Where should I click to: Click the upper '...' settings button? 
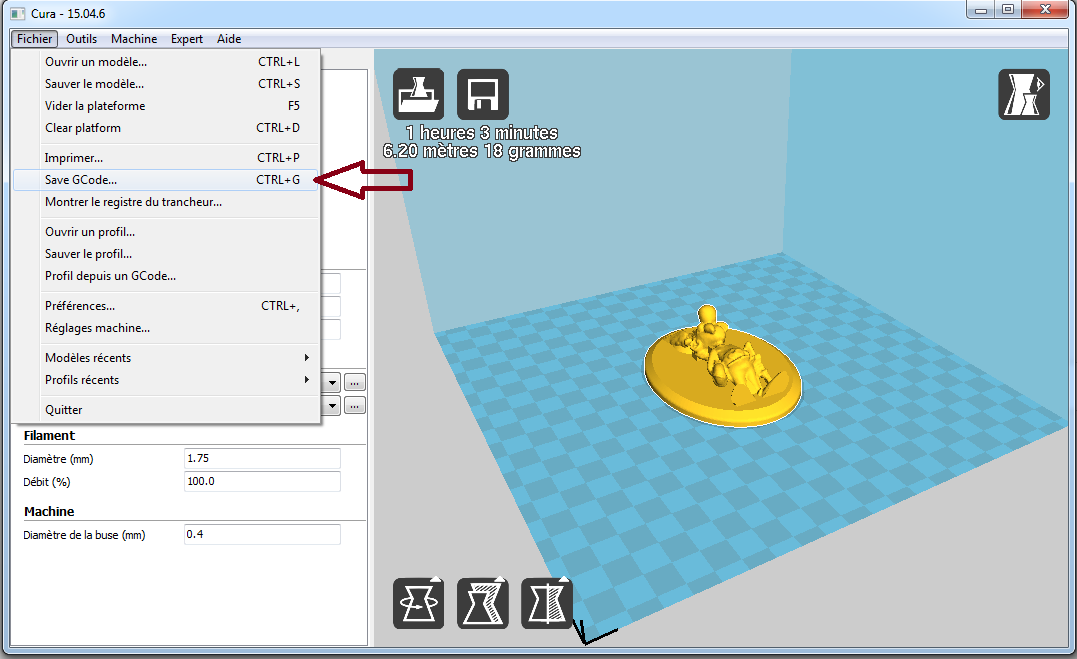[354, 383]
